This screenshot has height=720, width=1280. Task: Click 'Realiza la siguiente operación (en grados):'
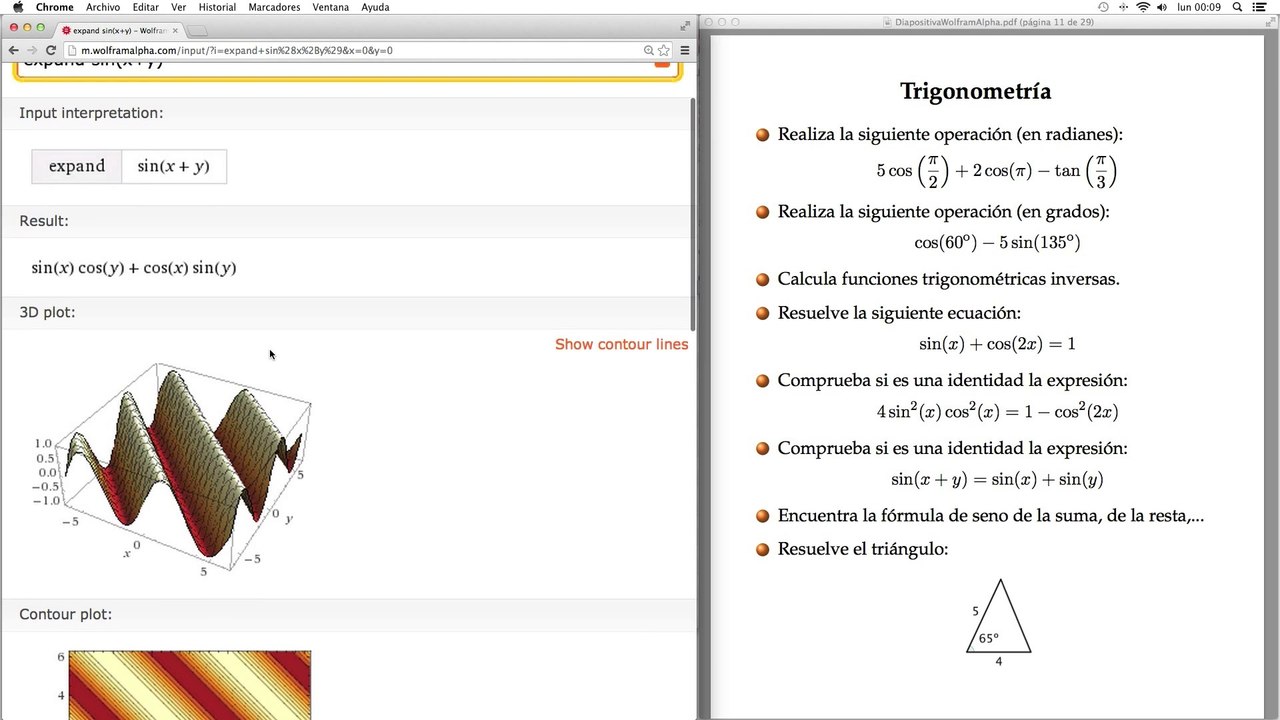pyautogui.click(x=944, y=212)
